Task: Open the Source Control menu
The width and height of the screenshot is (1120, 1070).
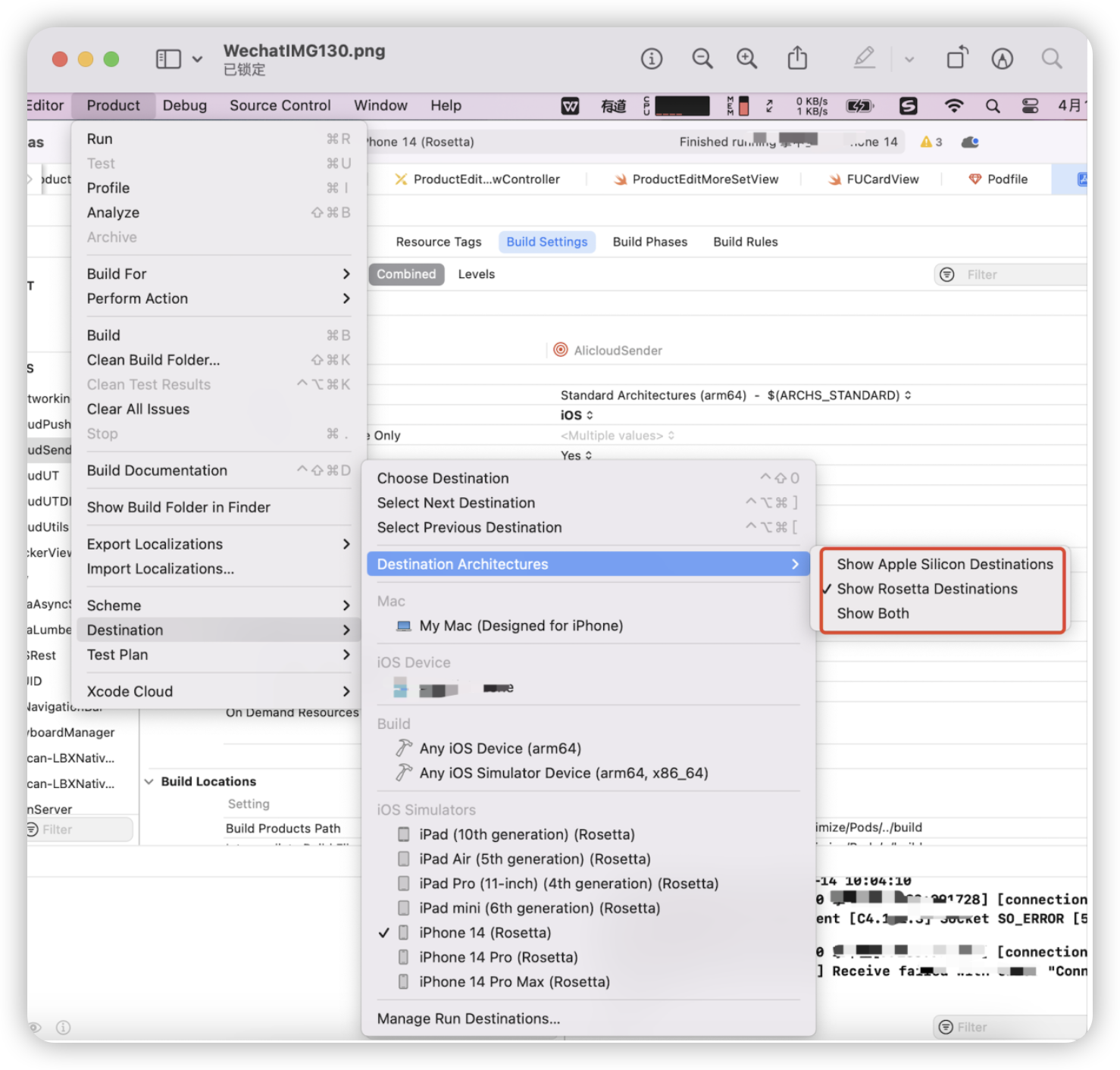Action: 280,105
